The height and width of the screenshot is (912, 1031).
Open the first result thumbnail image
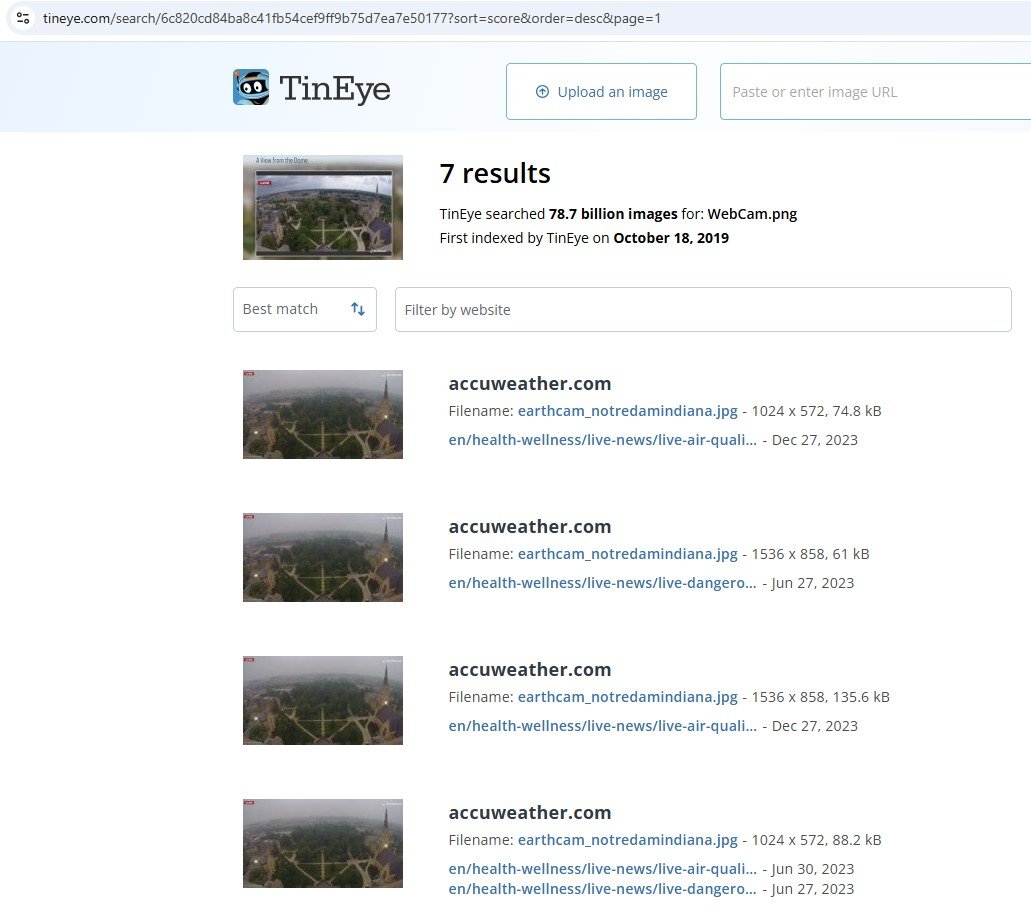coord(322,415)
